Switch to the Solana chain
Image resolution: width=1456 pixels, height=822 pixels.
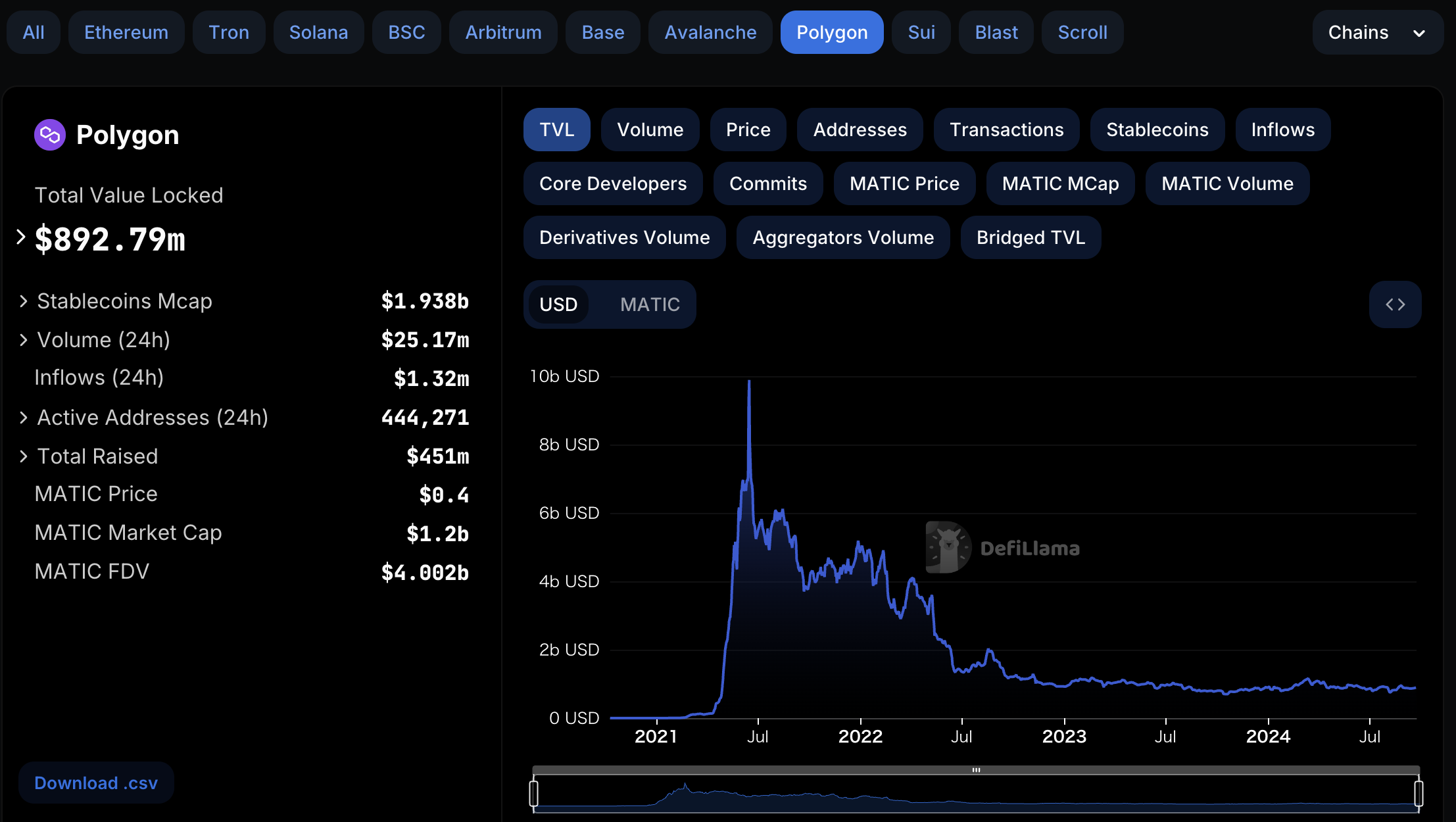pos(319,32)
